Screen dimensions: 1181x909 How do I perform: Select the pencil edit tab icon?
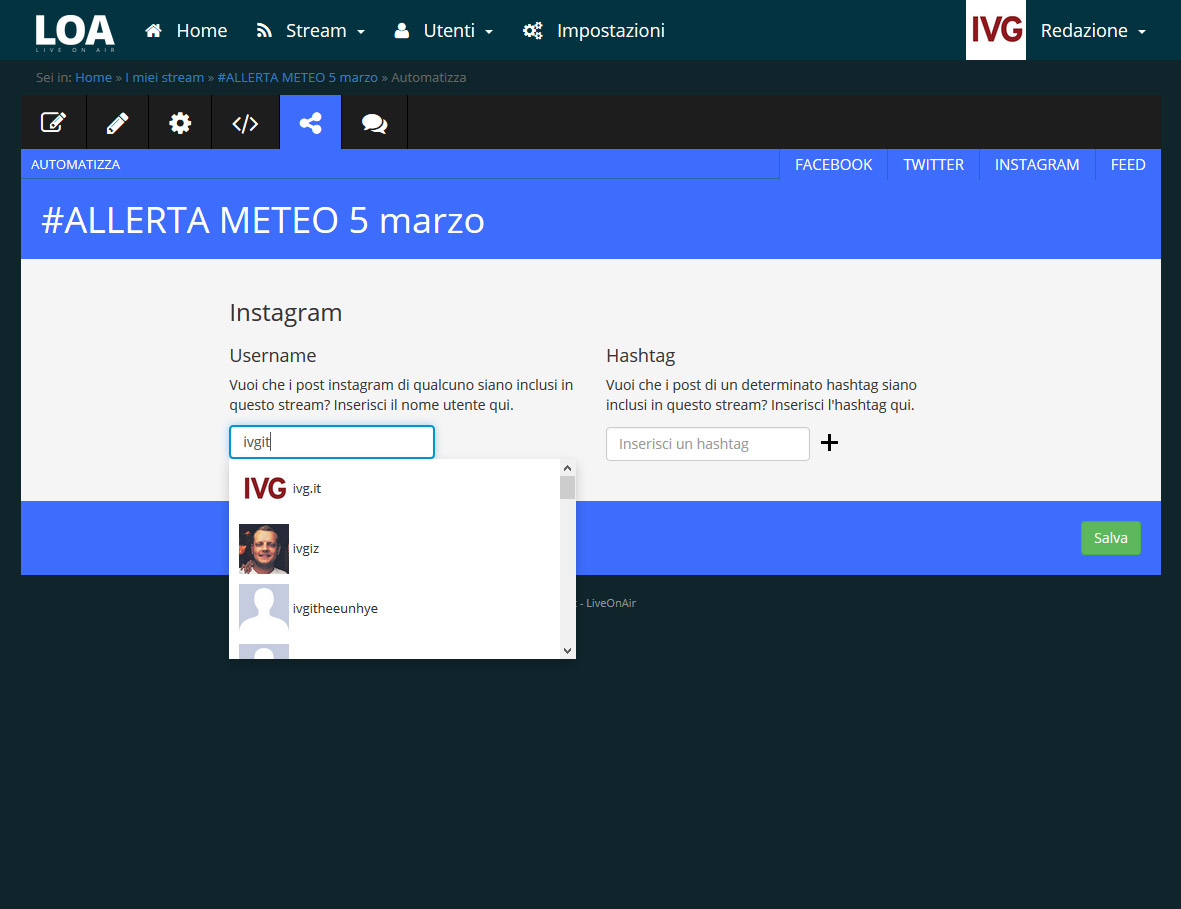click(x=117, y=123)
